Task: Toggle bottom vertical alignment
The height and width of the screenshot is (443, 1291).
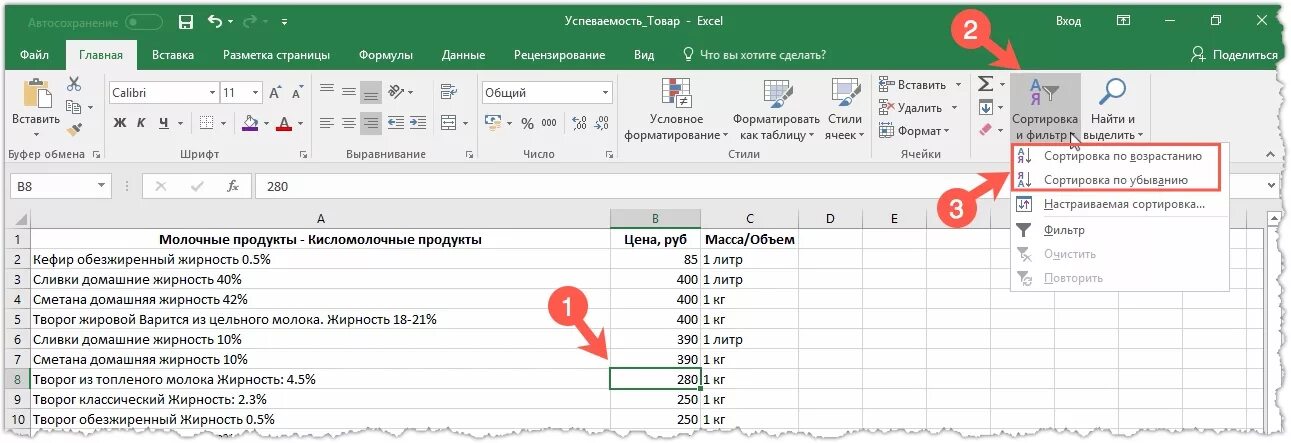Action: coord(371,92)
